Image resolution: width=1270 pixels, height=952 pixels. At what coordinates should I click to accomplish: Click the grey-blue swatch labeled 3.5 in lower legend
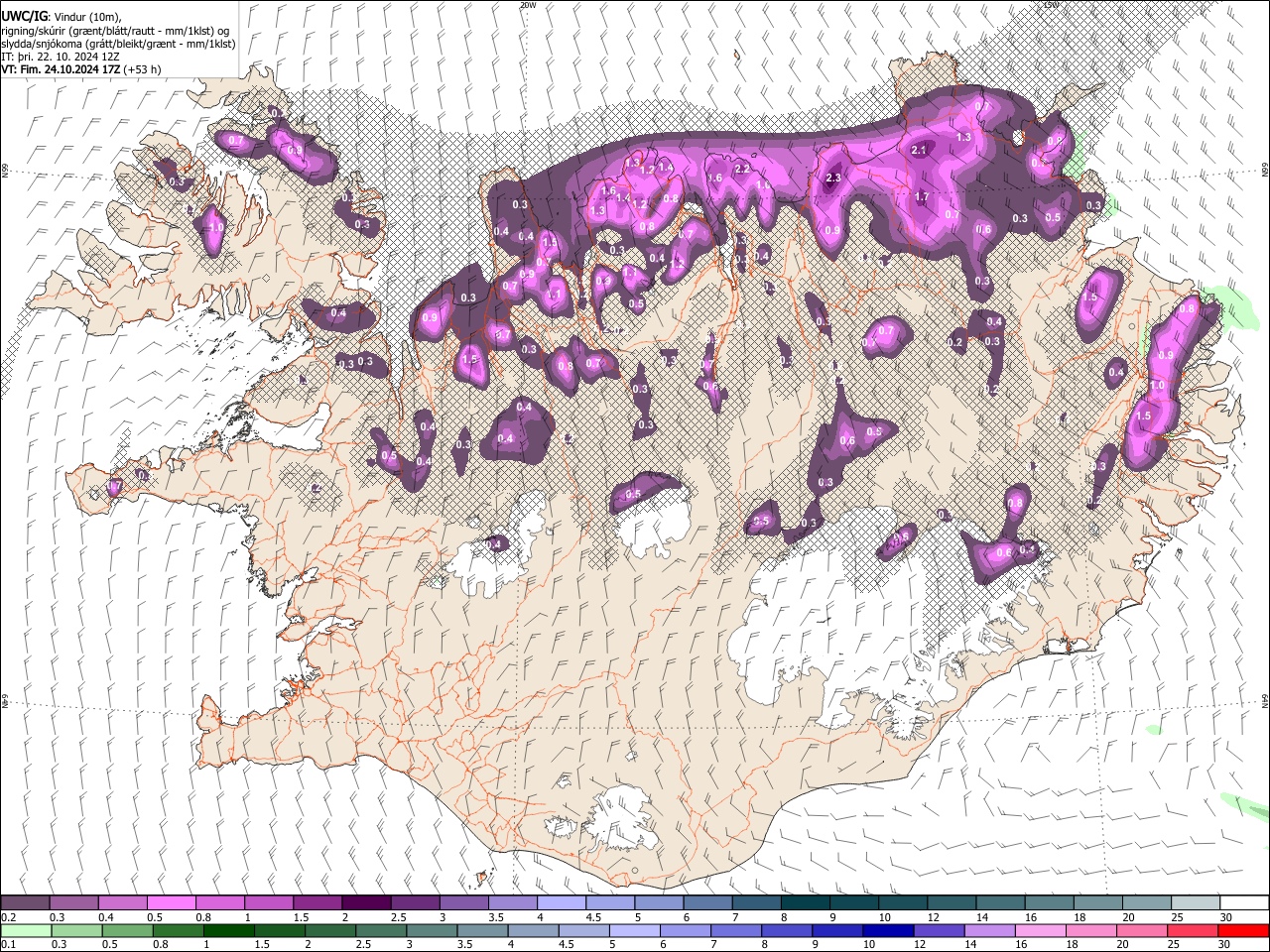(482, 930)
